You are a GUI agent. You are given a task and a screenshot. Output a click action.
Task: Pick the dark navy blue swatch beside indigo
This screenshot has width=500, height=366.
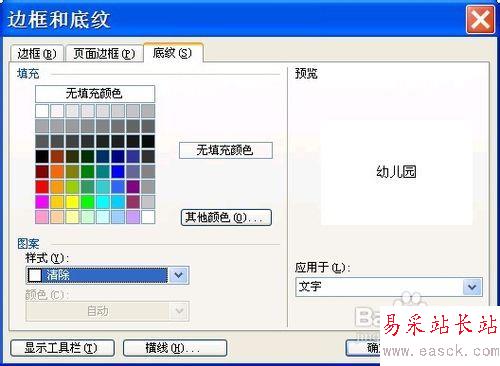[118, 156]
